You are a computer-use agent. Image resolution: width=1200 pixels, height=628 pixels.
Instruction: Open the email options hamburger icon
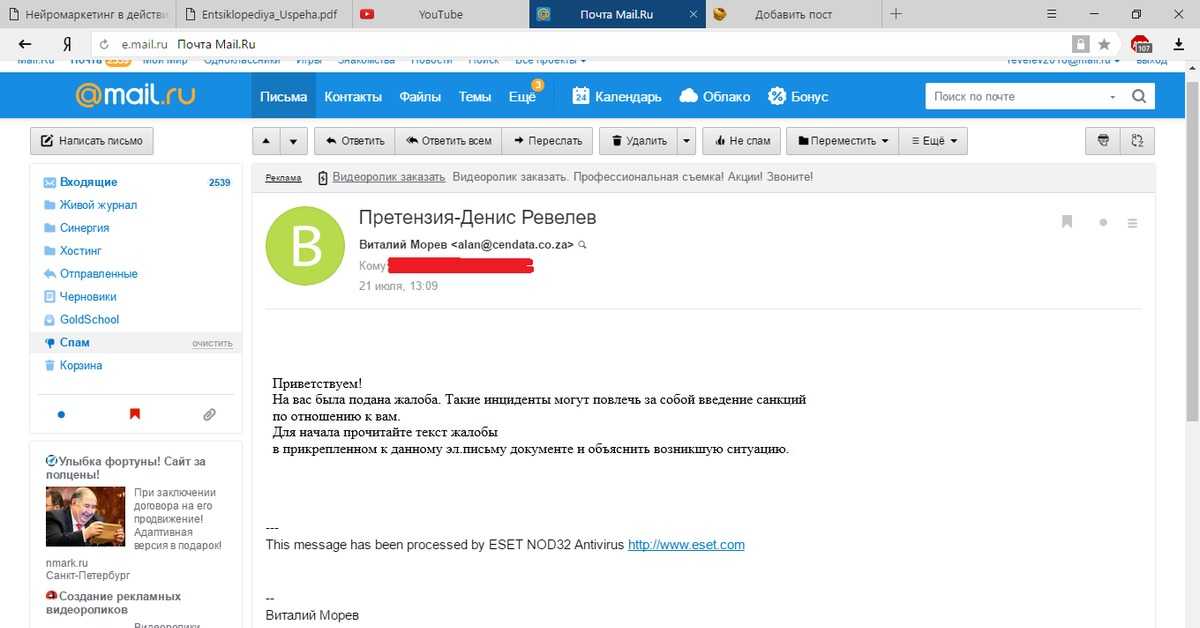[x=1133, y=223]
